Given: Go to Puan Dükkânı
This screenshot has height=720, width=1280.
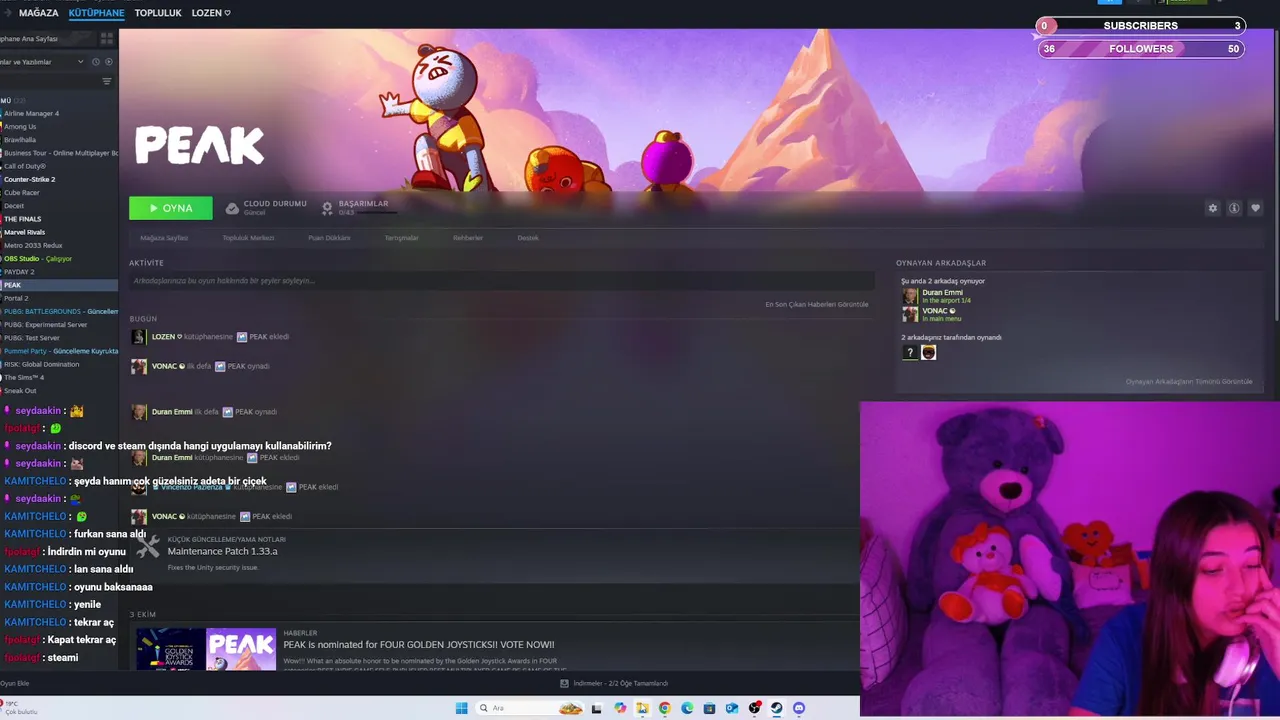Looking at the screenshot, I should (329, 238).
